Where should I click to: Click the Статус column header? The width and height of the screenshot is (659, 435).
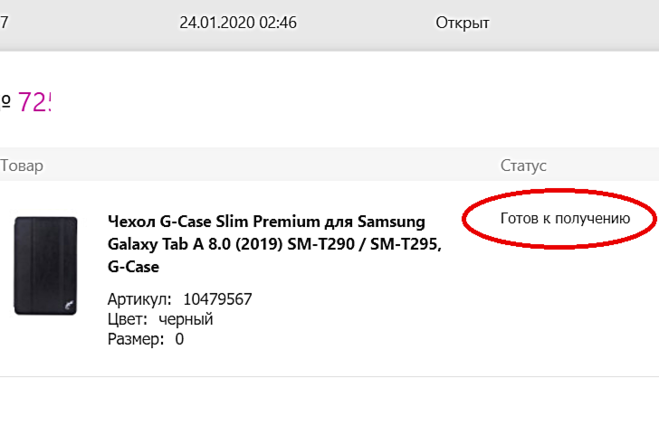point(523,165)
